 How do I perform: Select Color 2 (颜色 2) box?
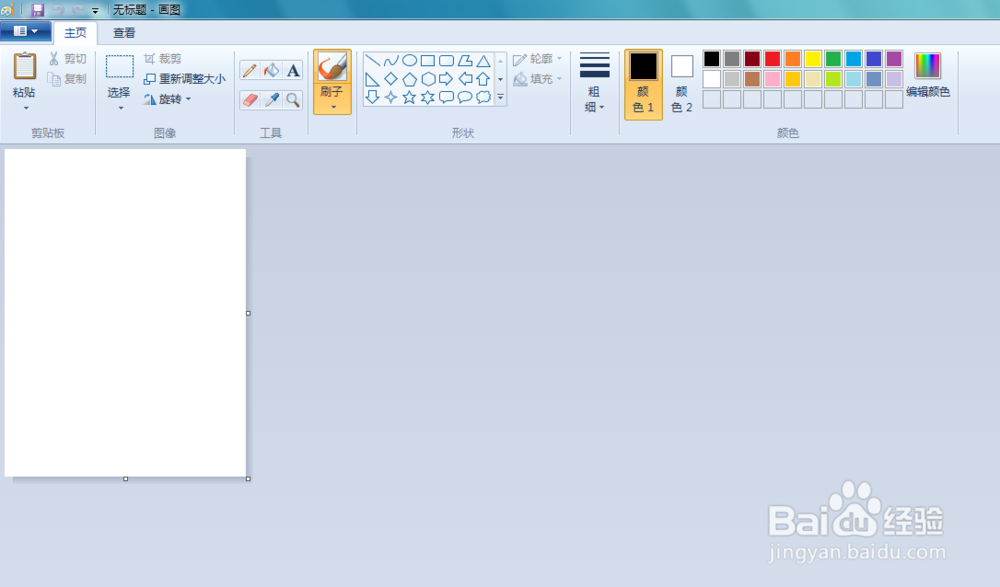click(682, 84)
